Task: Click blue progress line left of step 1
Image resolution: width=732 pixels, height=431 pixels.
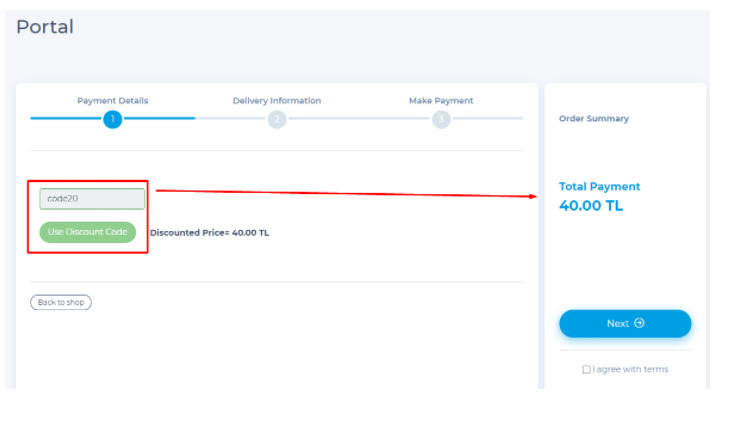Action: click(66, 119)
